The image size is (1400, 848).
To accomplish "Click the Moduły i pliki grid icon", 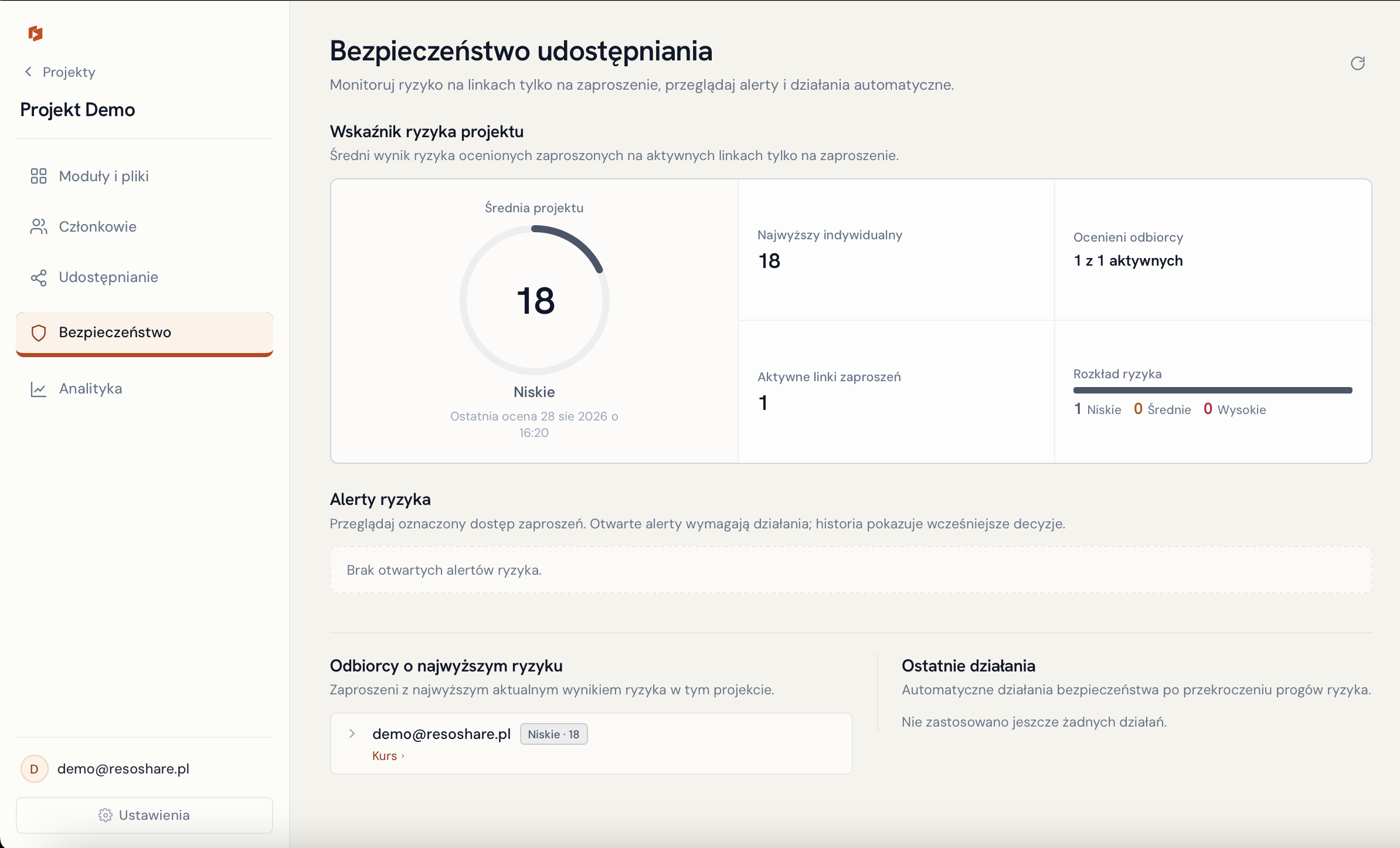I will pyautogui.click(x=39, y=176).
